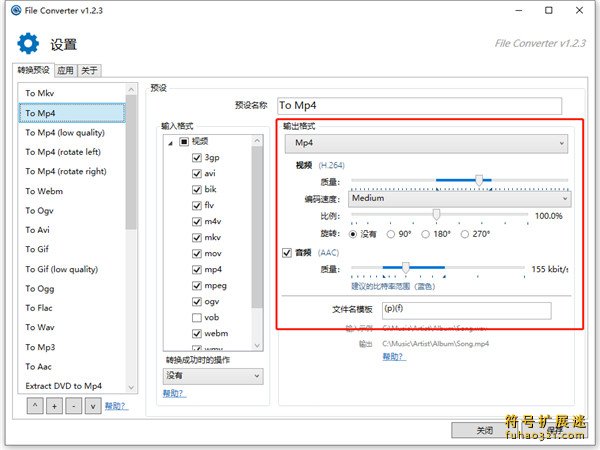
Task: Open help link under post-conversion action dropdown
Action: tap(174, 393)
